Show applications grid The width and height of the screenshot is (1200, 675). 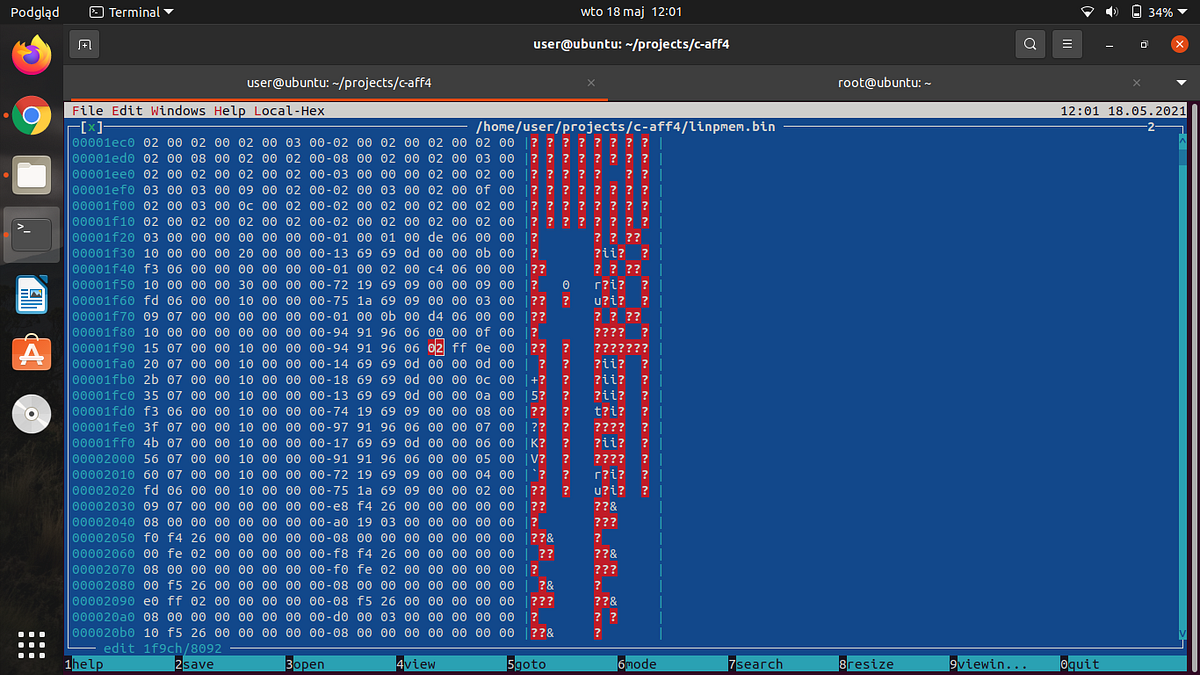pos(32,645)
